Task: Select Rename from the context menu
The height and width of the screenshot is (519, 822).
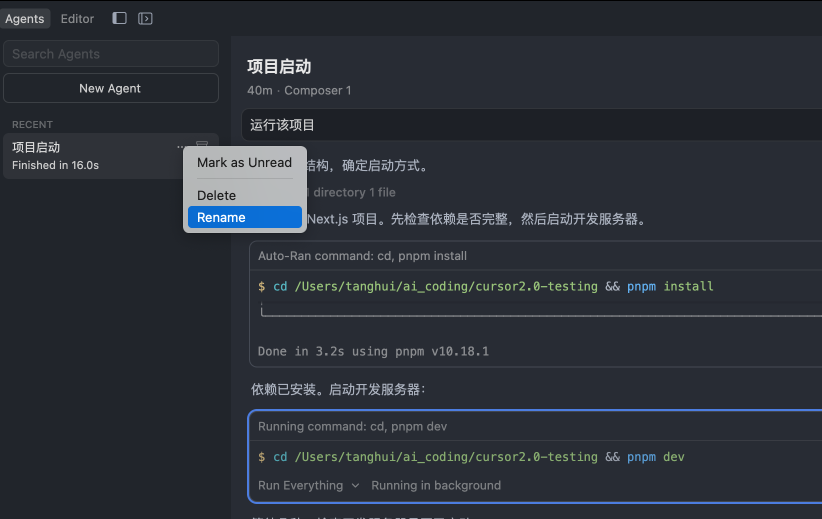Action: (244, 217)
